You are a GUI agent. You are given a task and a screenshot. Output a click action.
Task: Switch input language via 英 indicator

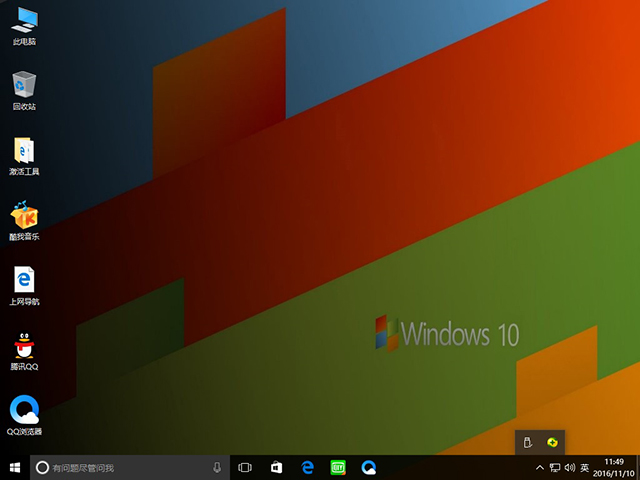pyautogui.click(x=584, y=467)
